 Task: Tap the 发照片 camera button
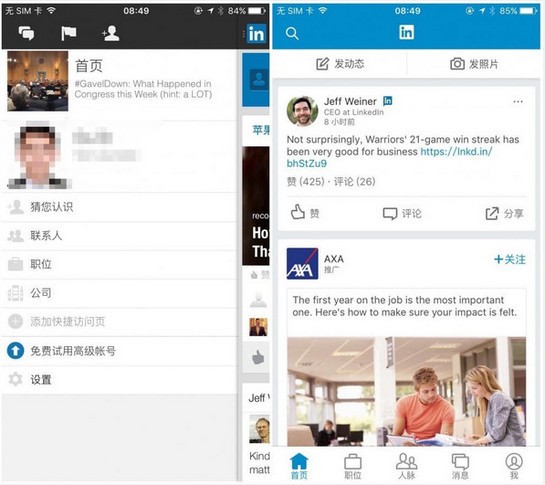pos(474,64)
